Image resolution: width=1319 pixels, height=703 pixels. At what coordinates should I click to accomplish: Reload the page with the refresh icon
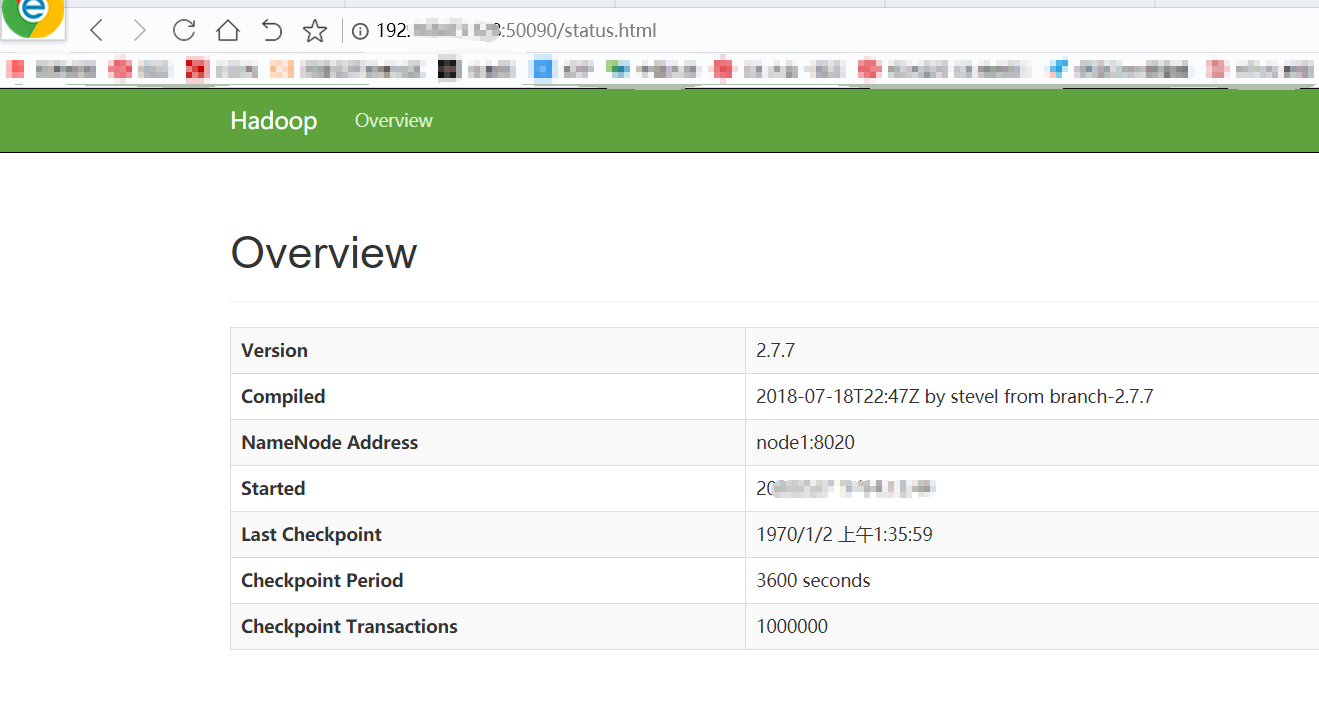pyautogui.click(x=183, y=31)
